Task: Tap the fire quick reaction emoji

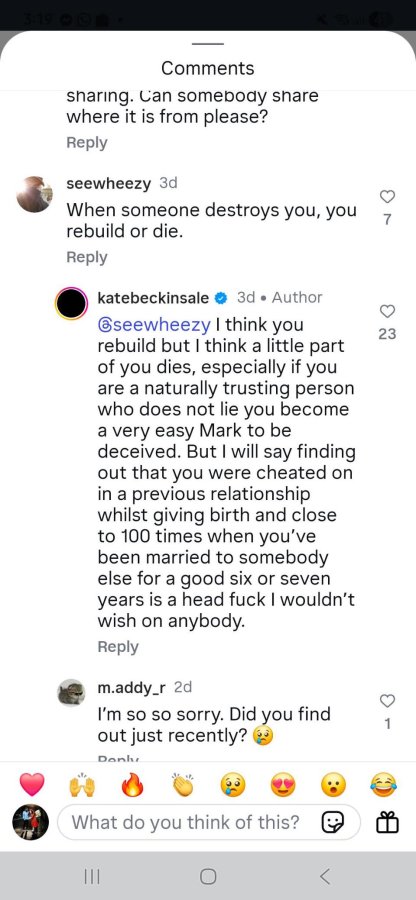Action: 133,784
